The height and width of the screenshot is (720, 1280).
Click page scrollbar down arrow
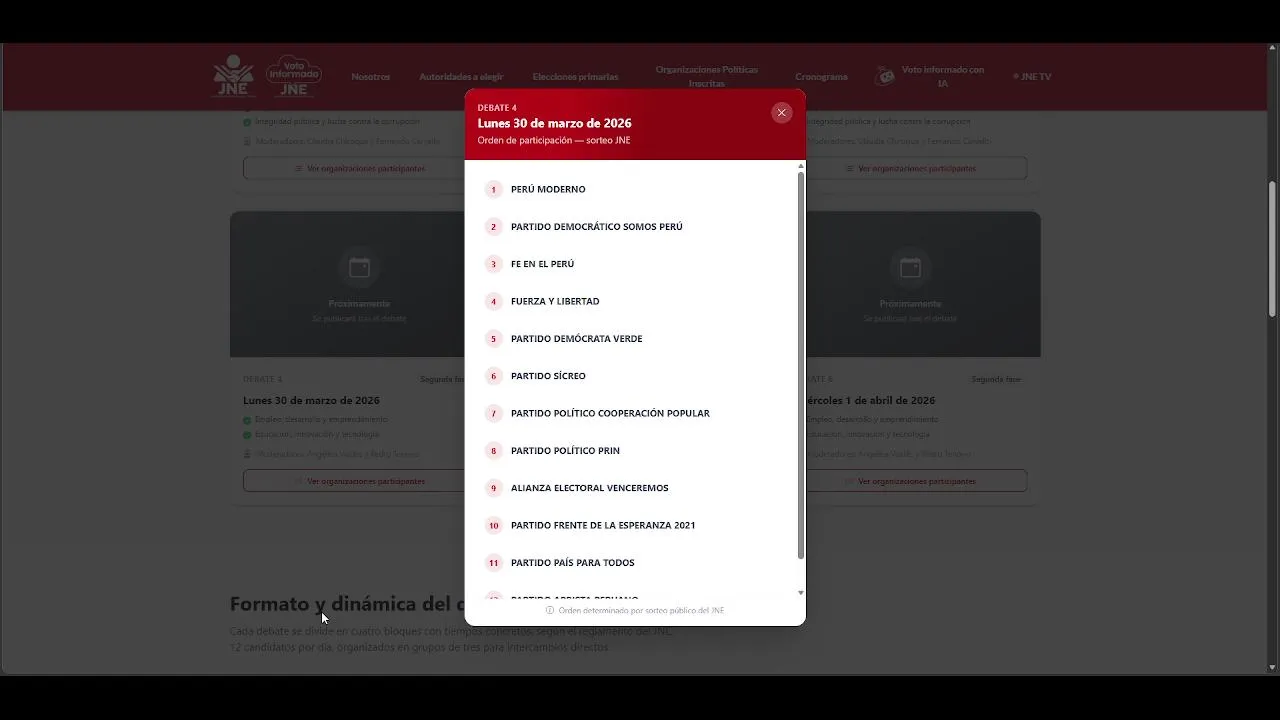1272,667
